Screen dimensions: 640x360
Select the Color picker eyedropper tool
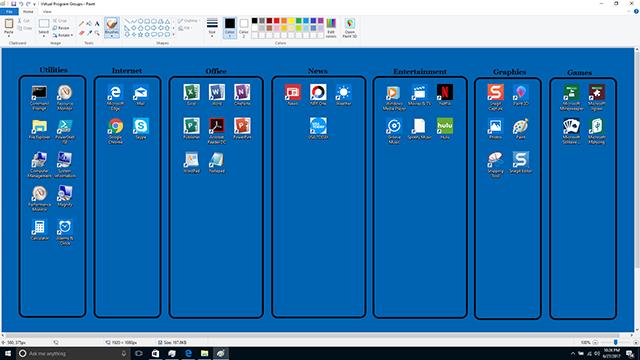coord(89,33)
